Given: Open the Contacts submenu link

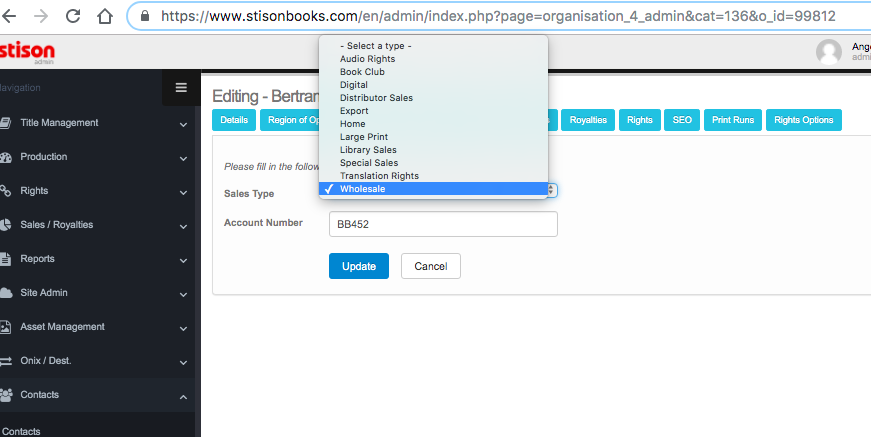Looking at the screenshot, I should click(x=21, y=431).
